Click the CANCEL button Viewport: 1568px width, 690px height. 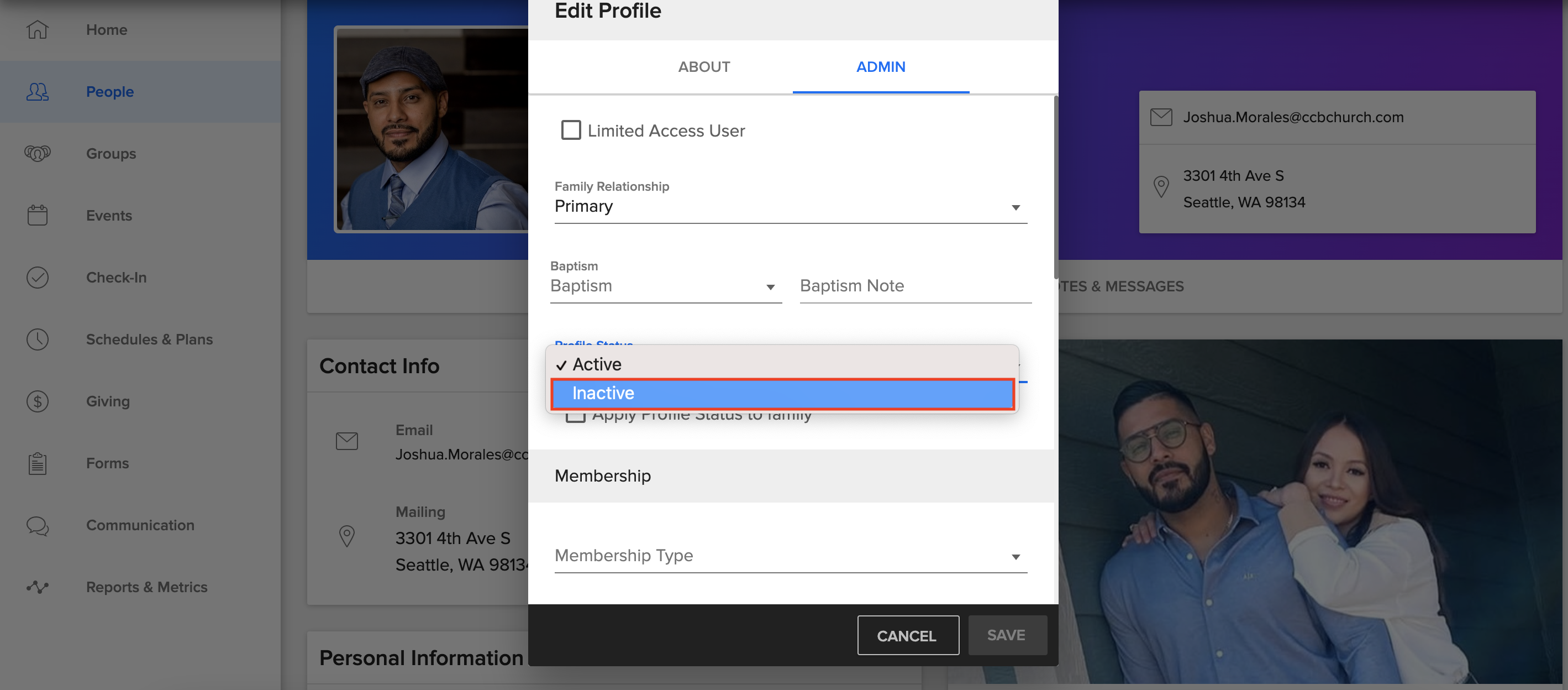coord(907,635)
